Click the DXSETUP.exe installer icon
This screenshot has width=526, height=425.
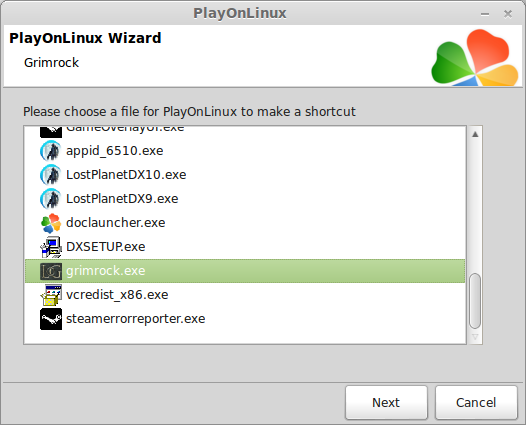tap(51, 247)
